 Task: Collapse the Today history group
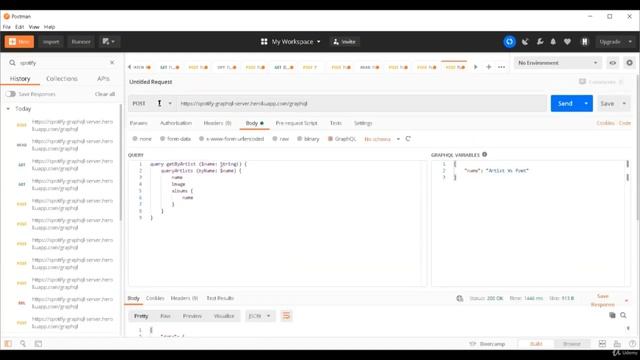(x=8, y=109)
